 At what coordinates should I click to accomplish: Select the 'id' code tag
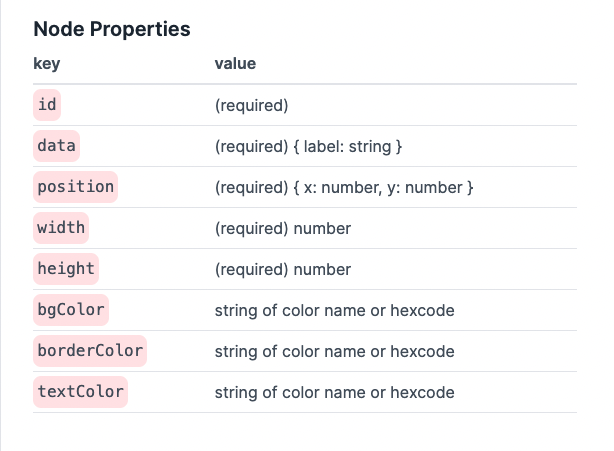coord(47,105)
